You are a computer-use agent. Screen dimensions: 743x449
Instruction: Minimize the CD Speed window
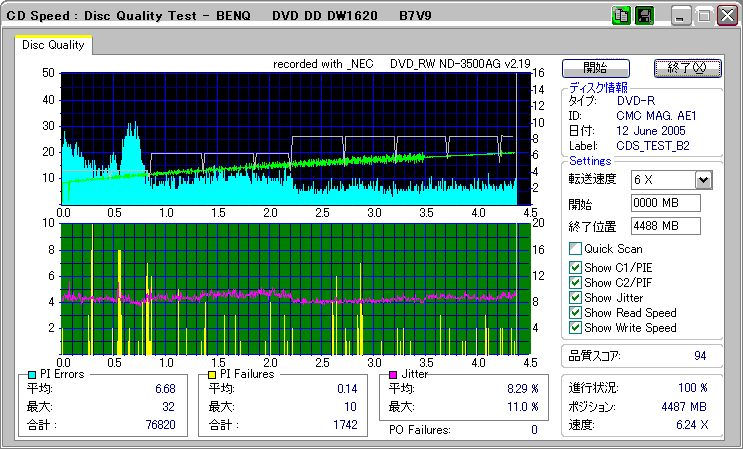(x=681, y=16)
